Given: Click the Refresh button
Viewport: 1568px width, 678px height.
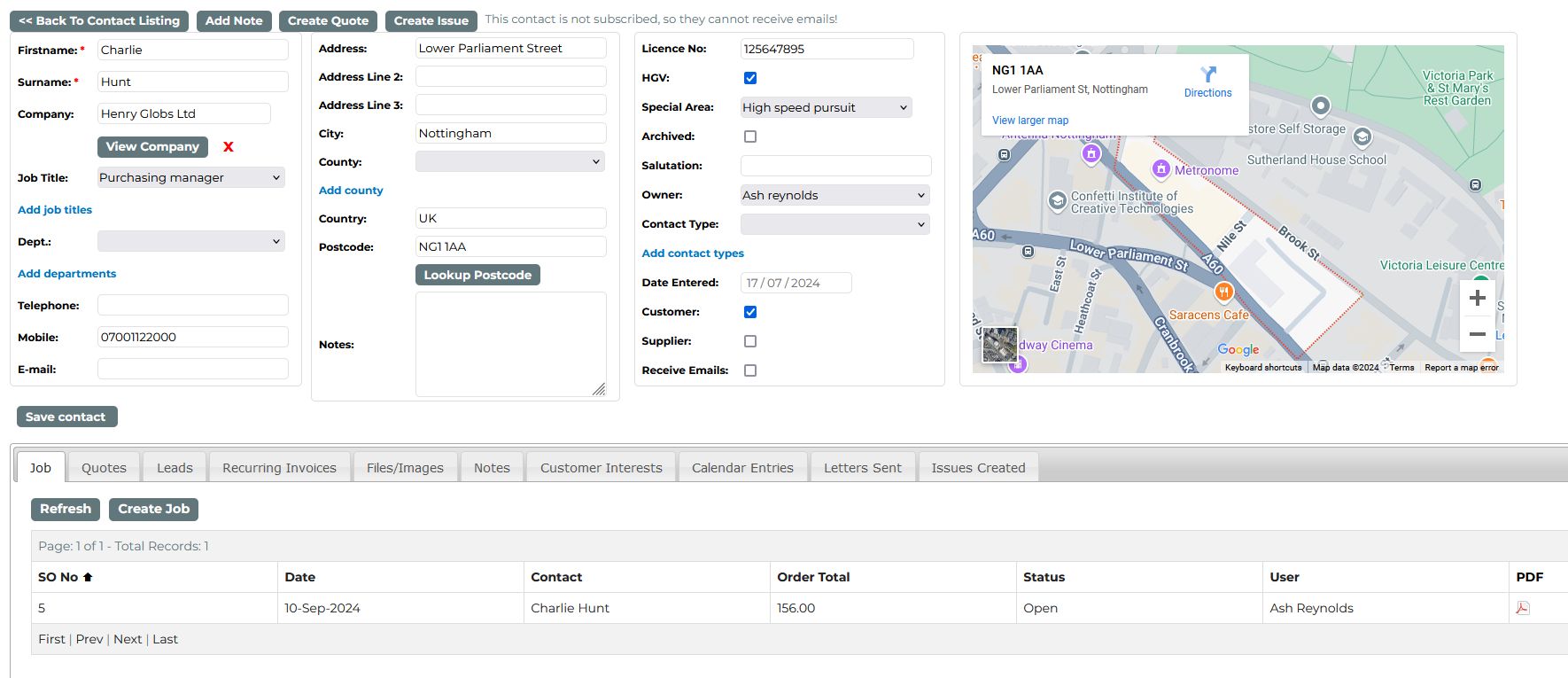Looking at the screenshot, I should tap(66, 509).
